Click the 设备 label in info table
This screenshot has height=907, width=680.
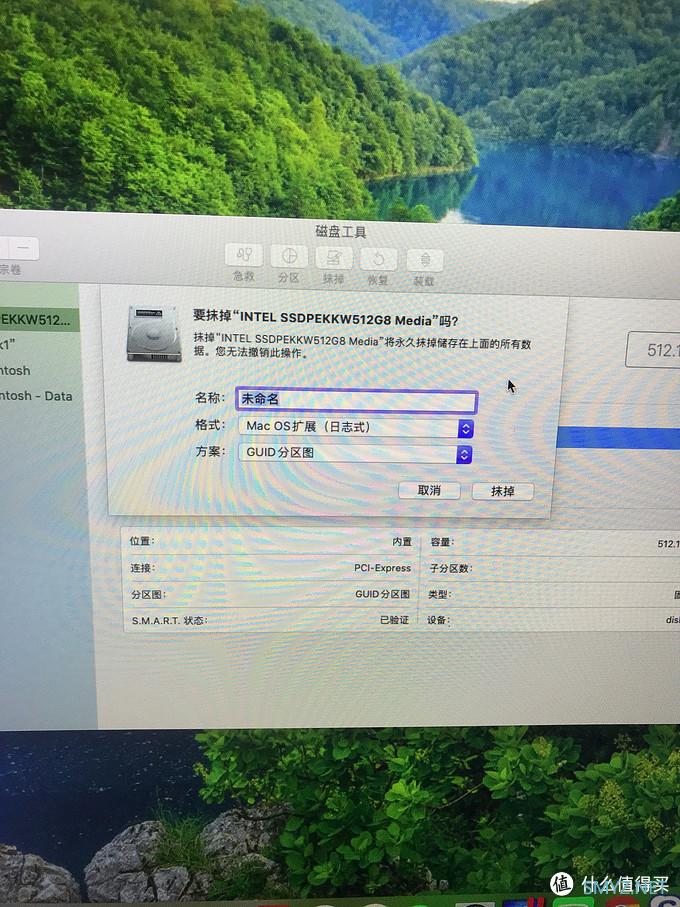point(438,620)
